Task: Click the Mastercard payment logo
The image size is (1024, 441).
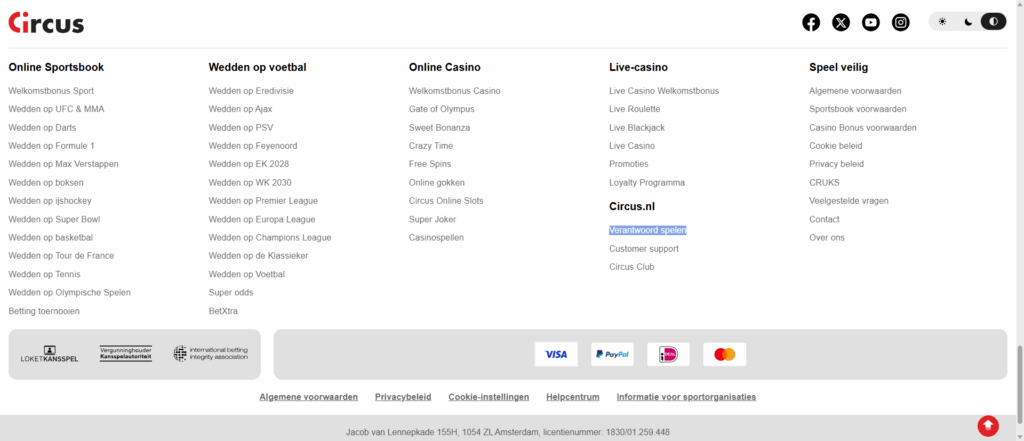Action: [724, 354]
